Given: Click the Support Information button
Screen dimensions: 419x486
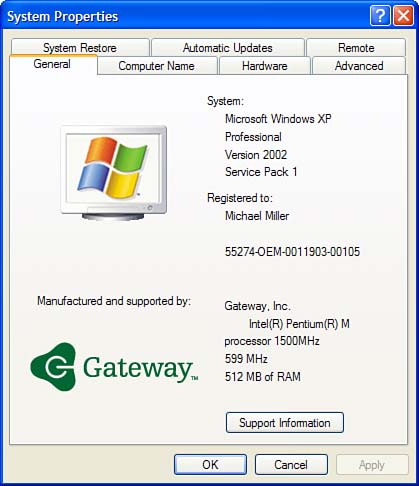Looking at the screenshot, I should tap(285, 423).
